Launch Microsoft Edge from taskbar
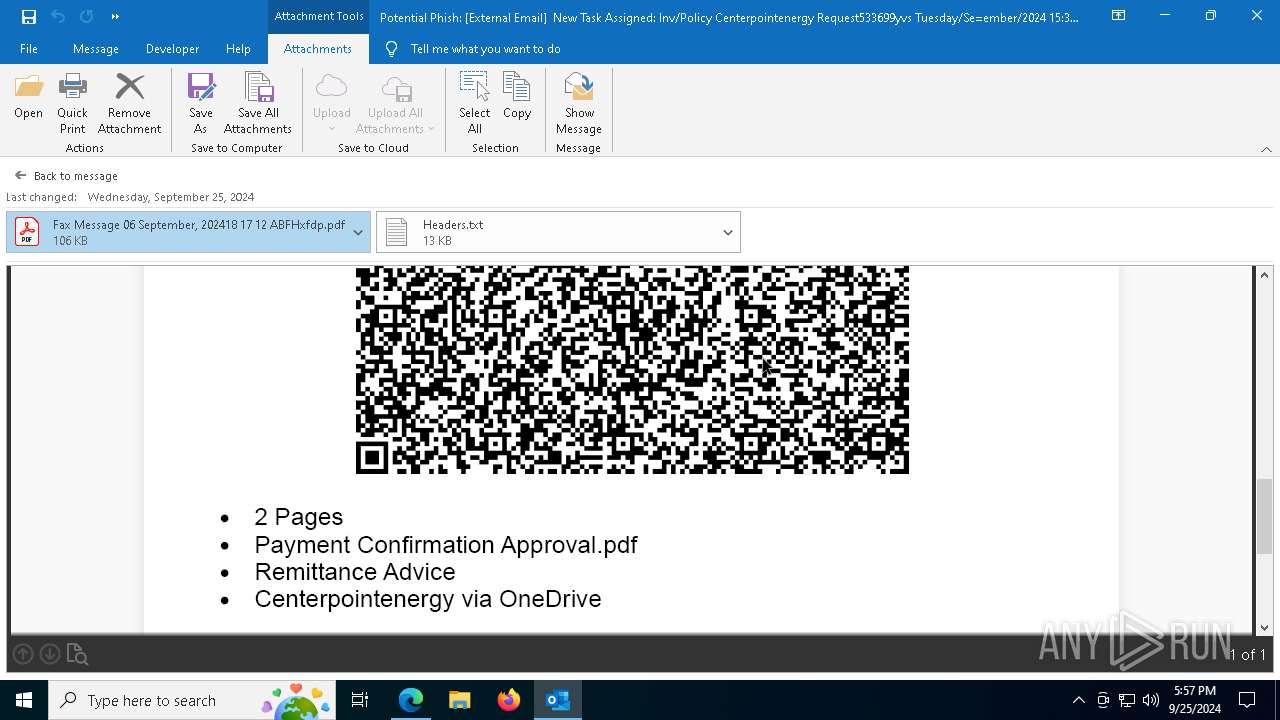This screenshot has width=1280, height=720. tap(411, 700)
